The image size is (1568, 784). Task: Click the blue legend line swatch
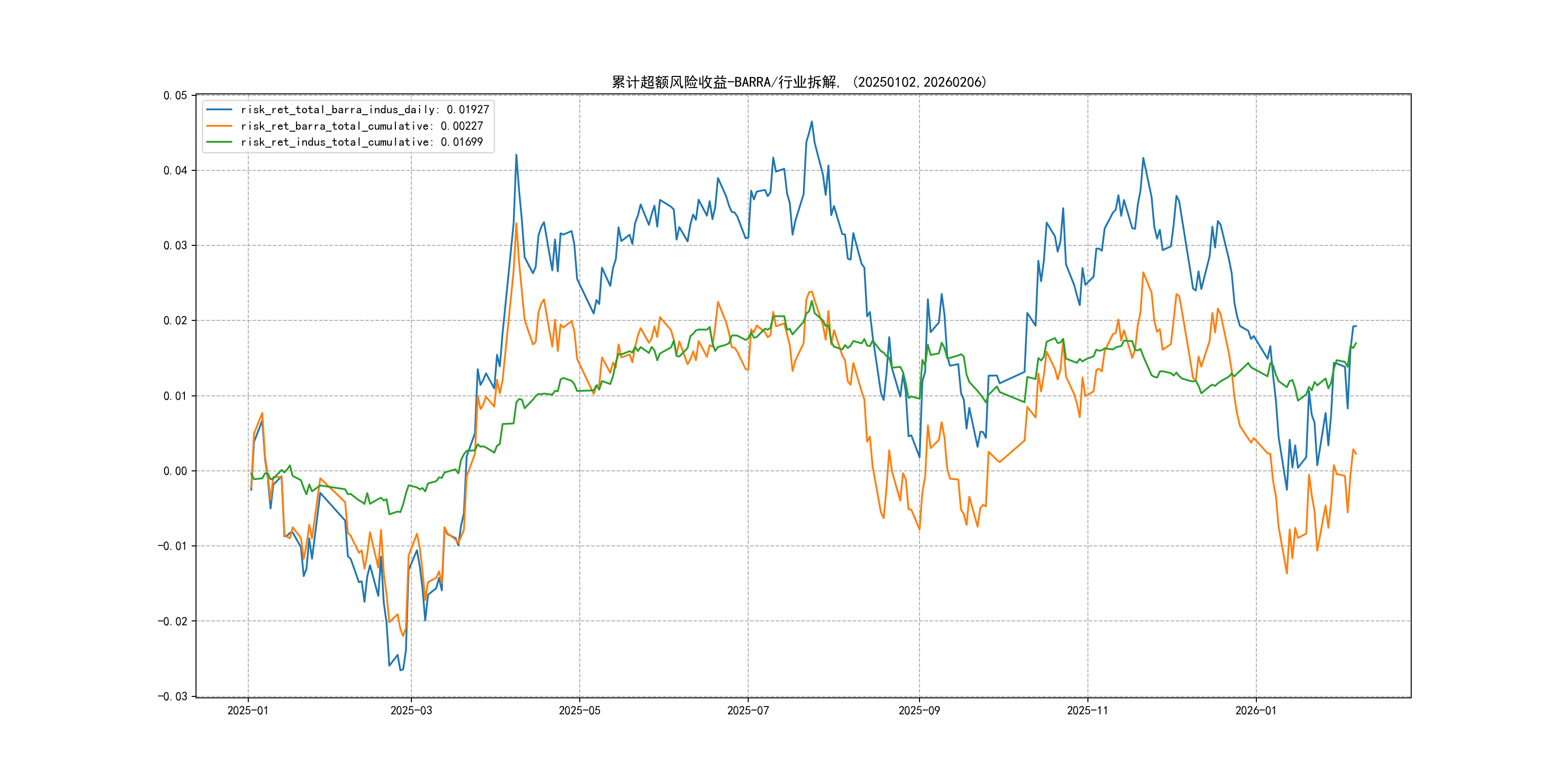tap(219, 109)
